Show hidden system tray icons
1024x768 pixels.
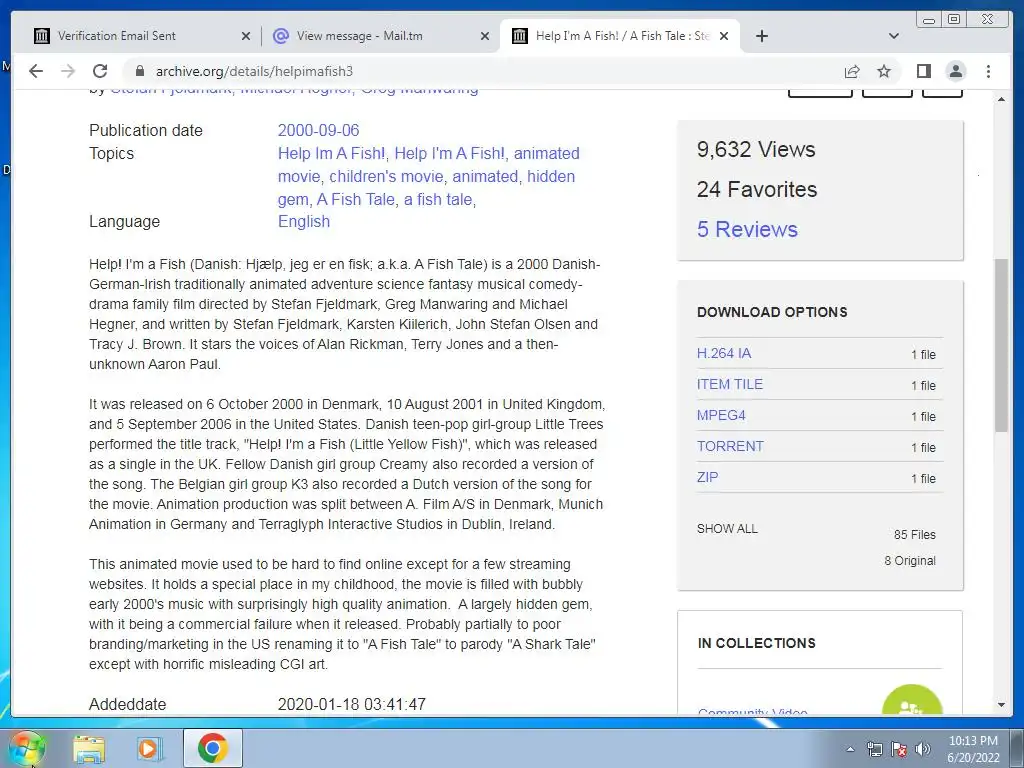pos(850,750)
